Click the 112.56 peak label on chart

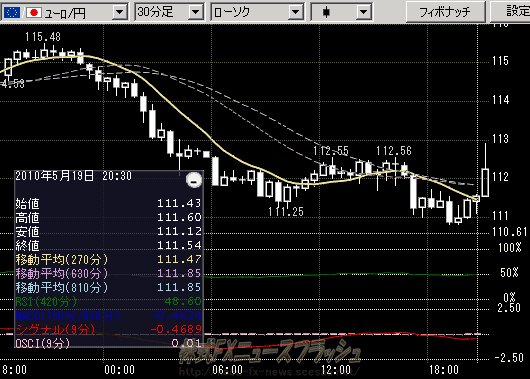(394, 151)
